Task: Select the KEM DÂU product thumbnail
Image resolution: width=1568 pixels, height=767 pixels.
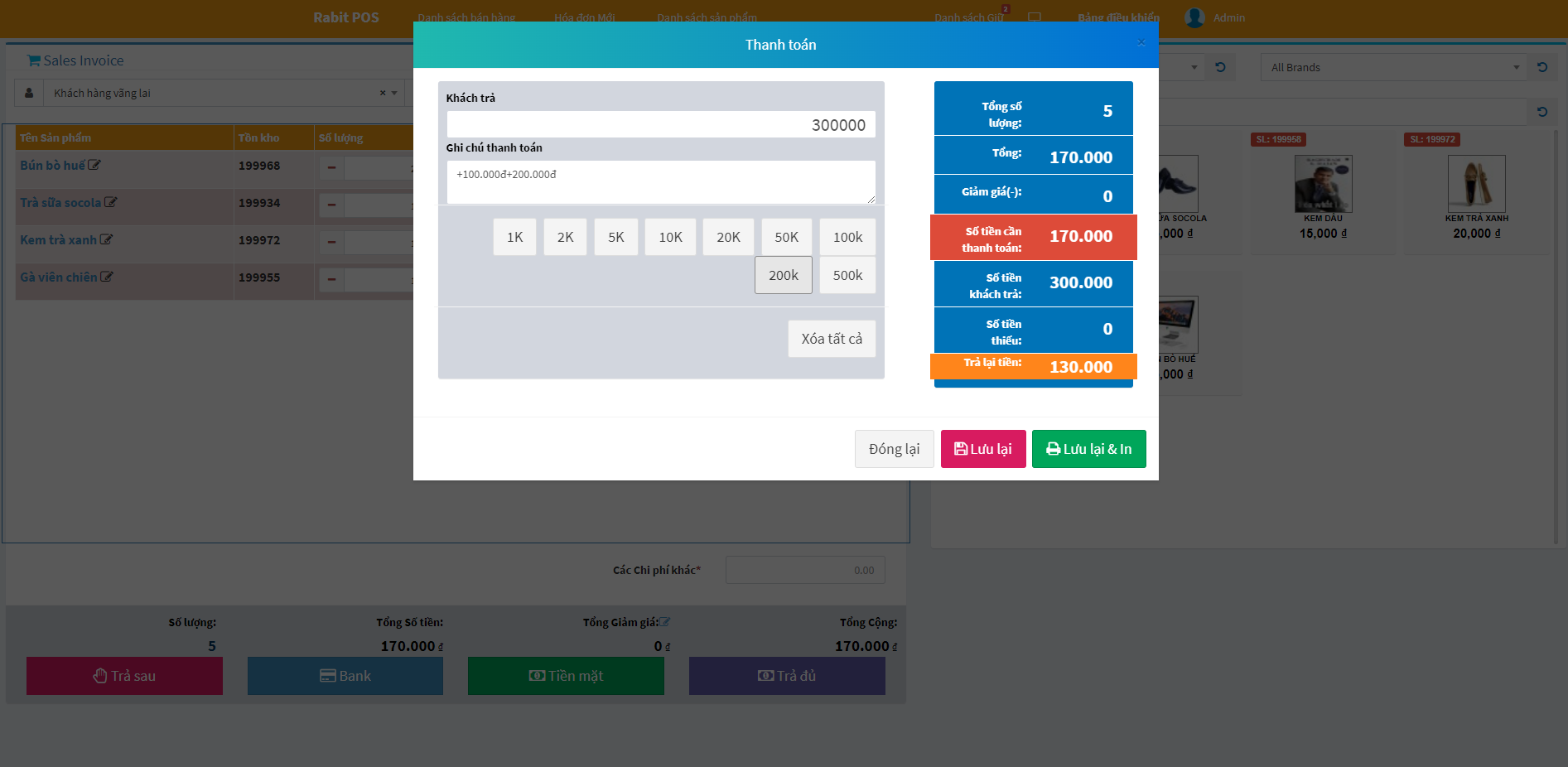Action: pos(1323,184)
